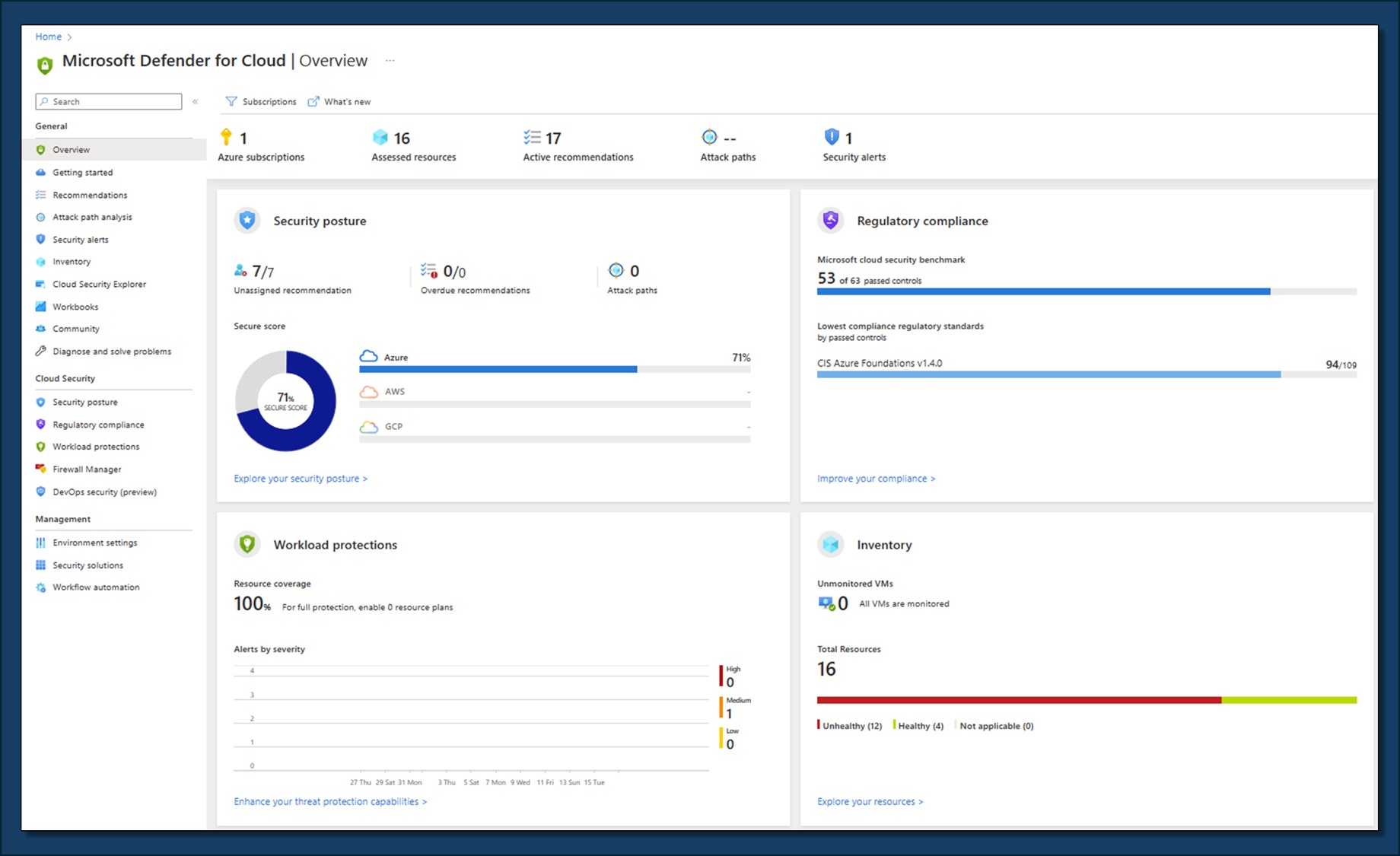Click the sidebar Search input field
1400x856 pixels.
pos(109,101)
